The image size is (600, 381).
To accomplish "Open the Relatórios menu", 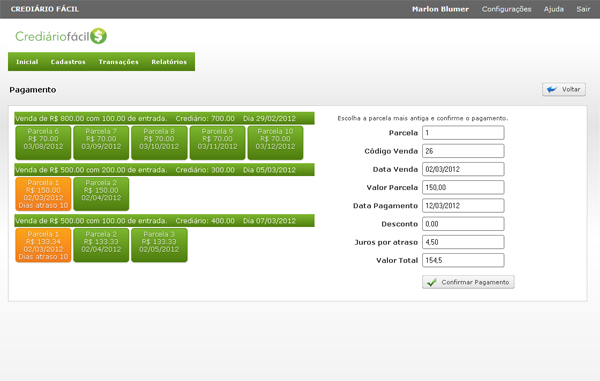I will [169, 62].
